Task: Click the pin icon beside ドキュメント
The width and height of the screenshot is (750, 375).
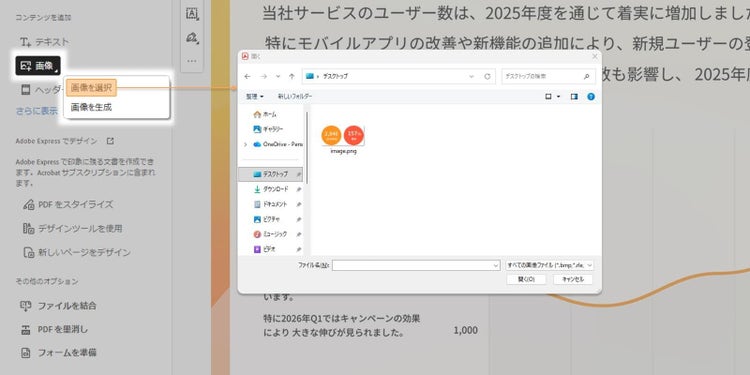Action: coord(298,204)
